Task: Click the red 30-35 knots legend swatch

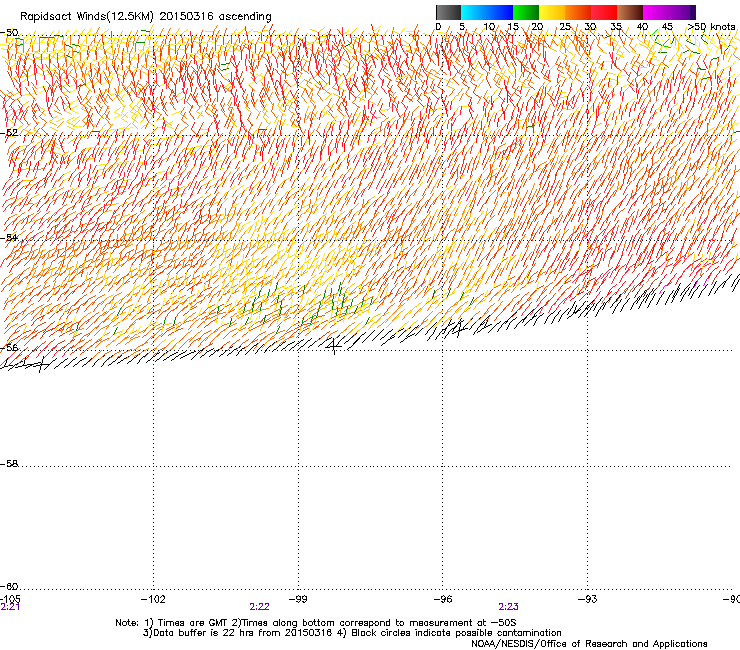Action: click(x=604, y=12)
